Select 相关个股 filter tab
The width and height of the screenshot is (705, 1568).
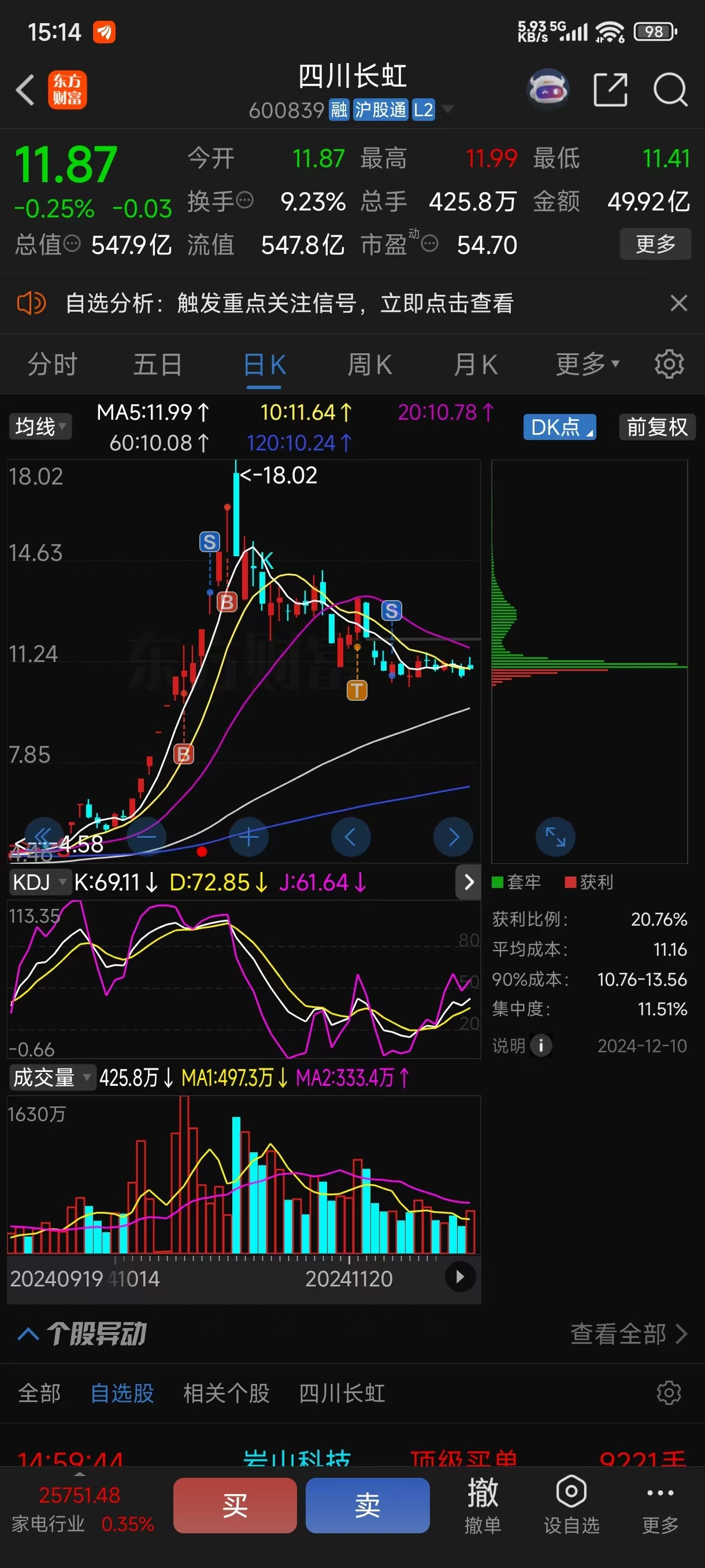(x=227, y=1392)
